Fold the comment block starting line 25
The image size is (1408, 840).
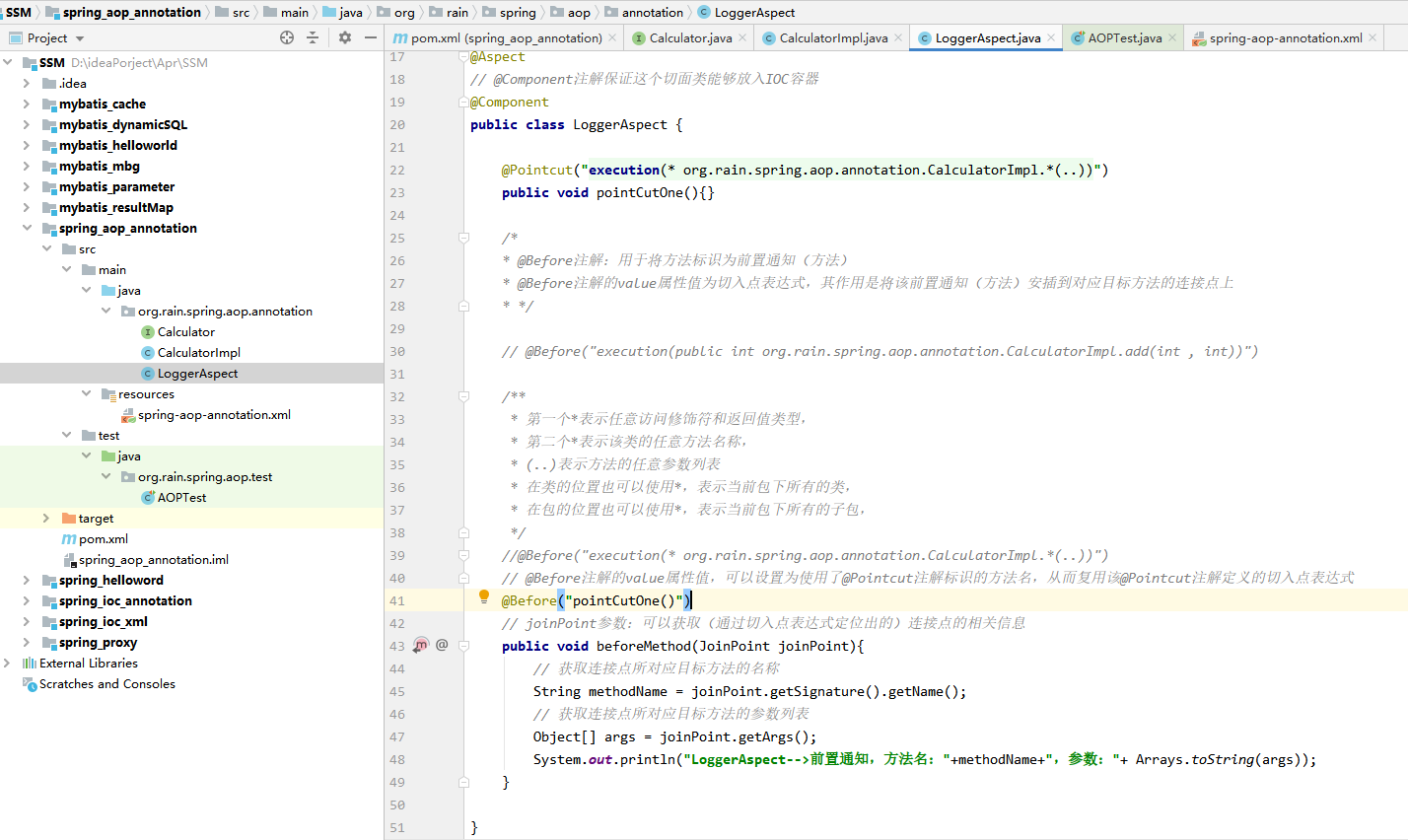463,238
